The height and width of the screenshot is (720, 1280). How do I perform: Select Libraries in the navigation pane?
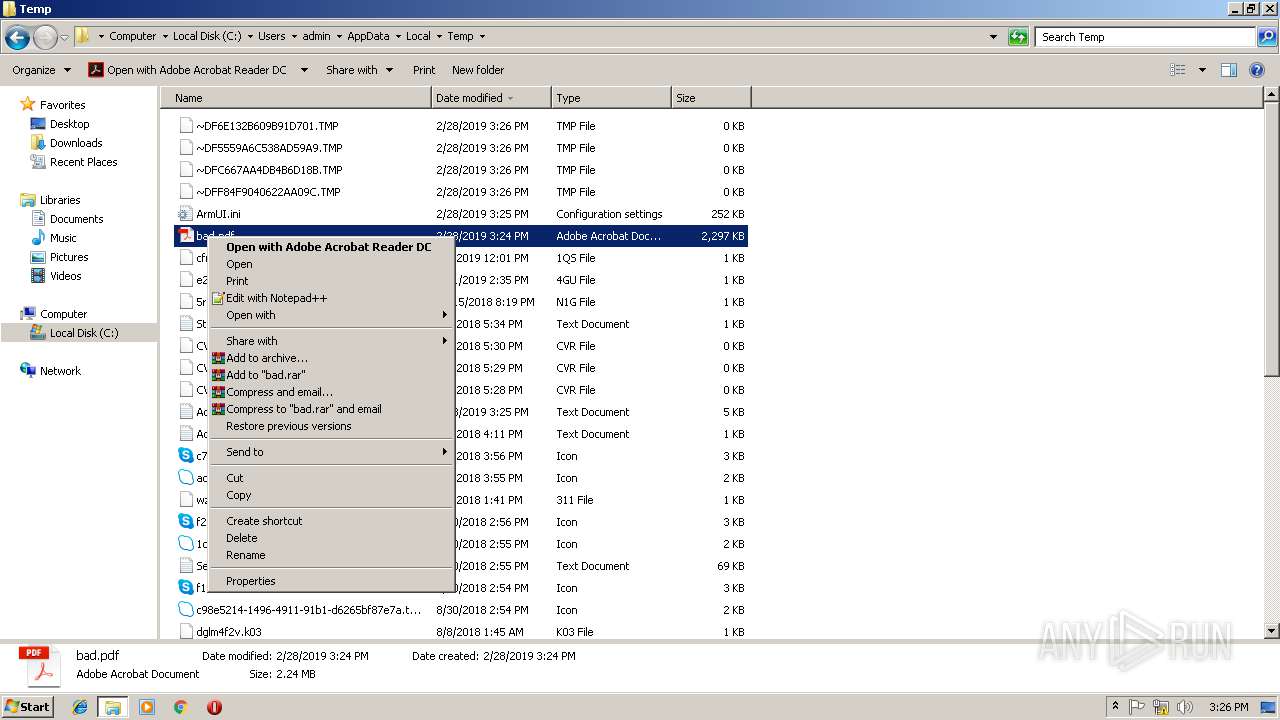60,200
